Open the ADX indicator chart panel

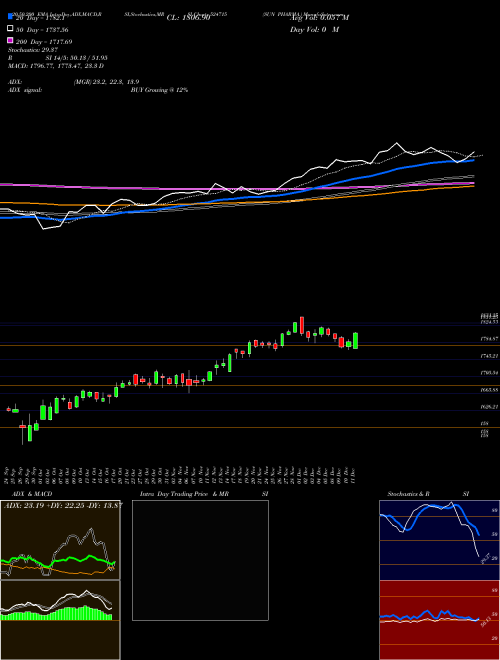tap(60, 540)
